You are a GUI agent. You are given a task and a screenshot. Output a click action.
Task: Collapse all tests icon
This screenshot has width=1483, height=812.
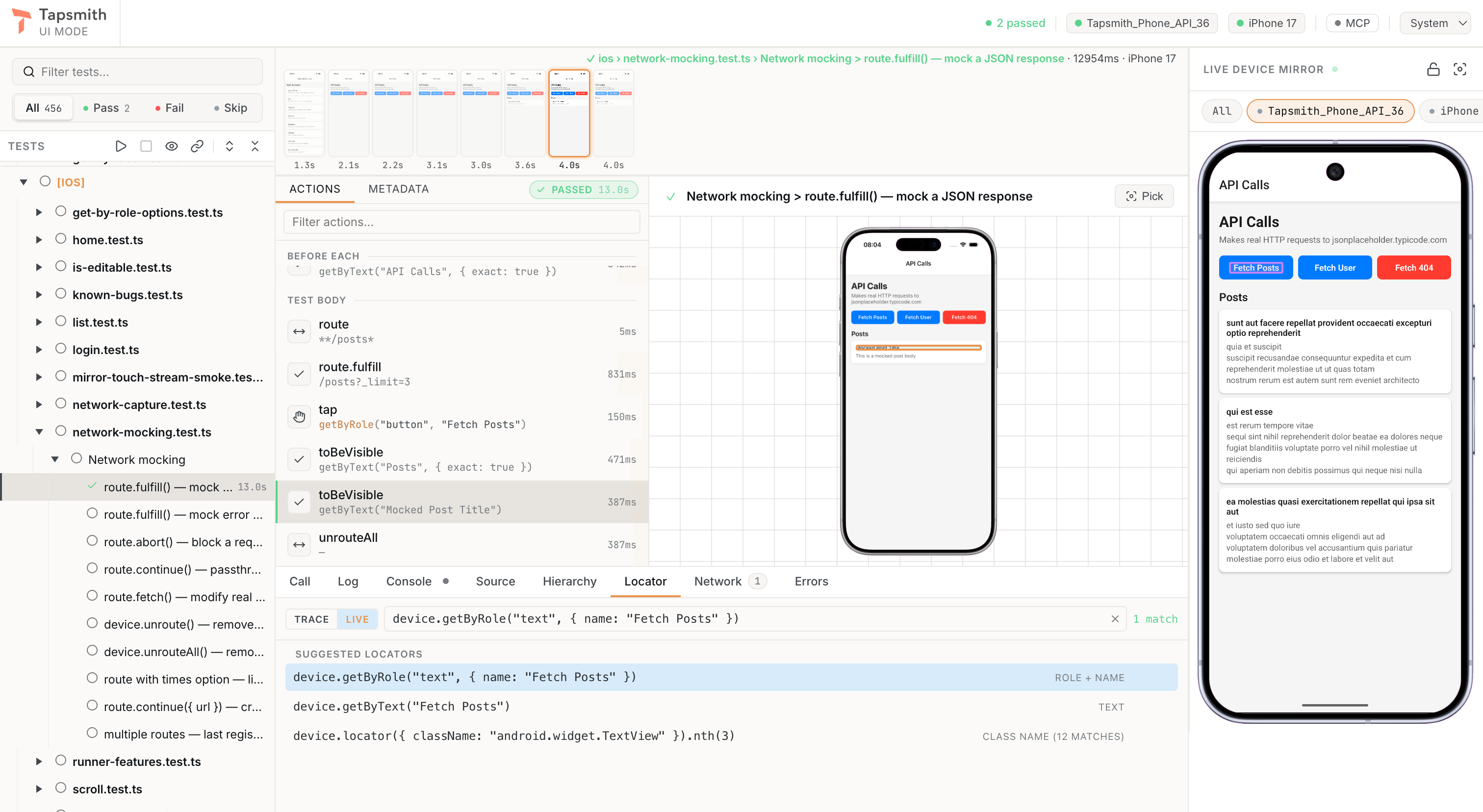pyautogui.click(x=255, y=146)
